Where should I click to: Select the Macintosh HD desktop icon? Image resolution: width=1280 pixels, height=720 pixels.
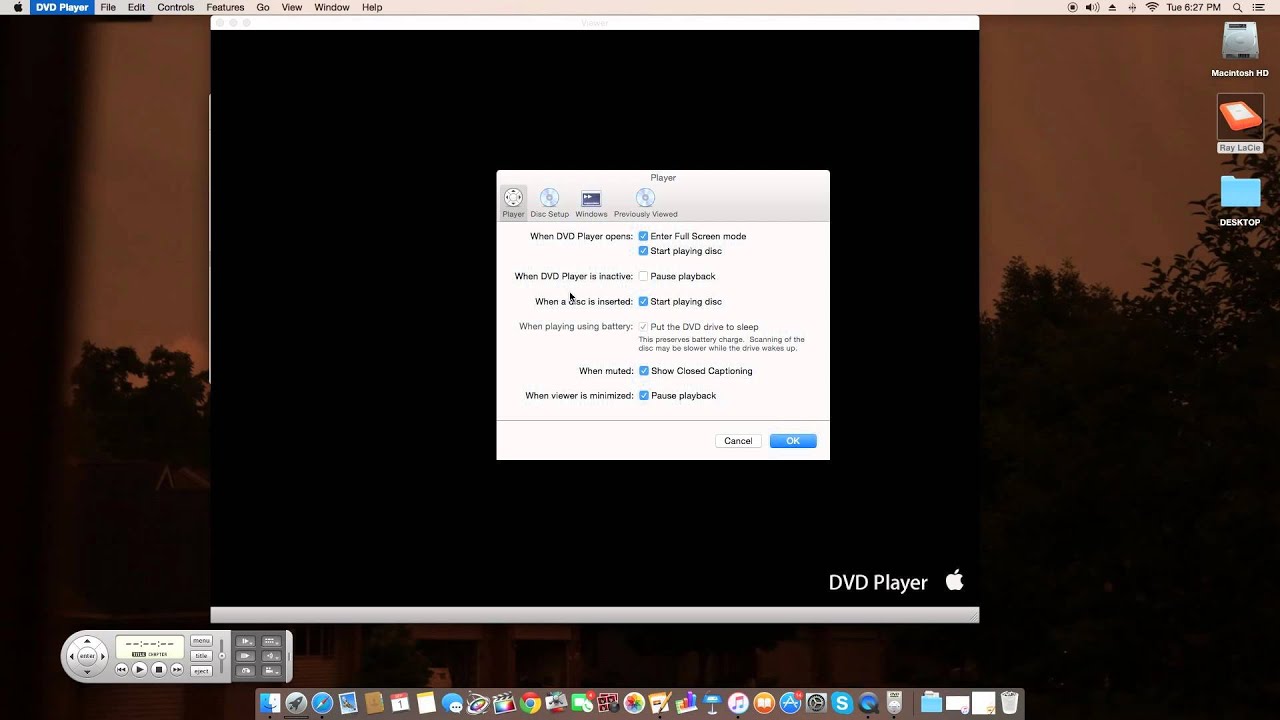(x=1240, y=50)
